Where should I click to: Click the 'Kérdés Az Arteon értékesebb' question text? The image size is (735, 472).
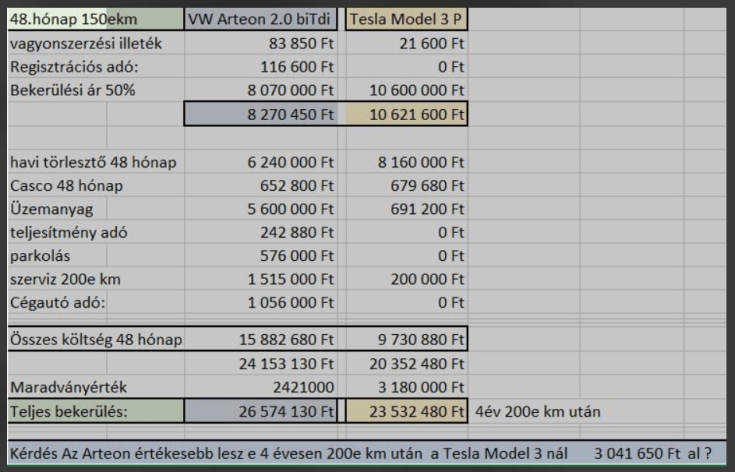coord(288,454)
